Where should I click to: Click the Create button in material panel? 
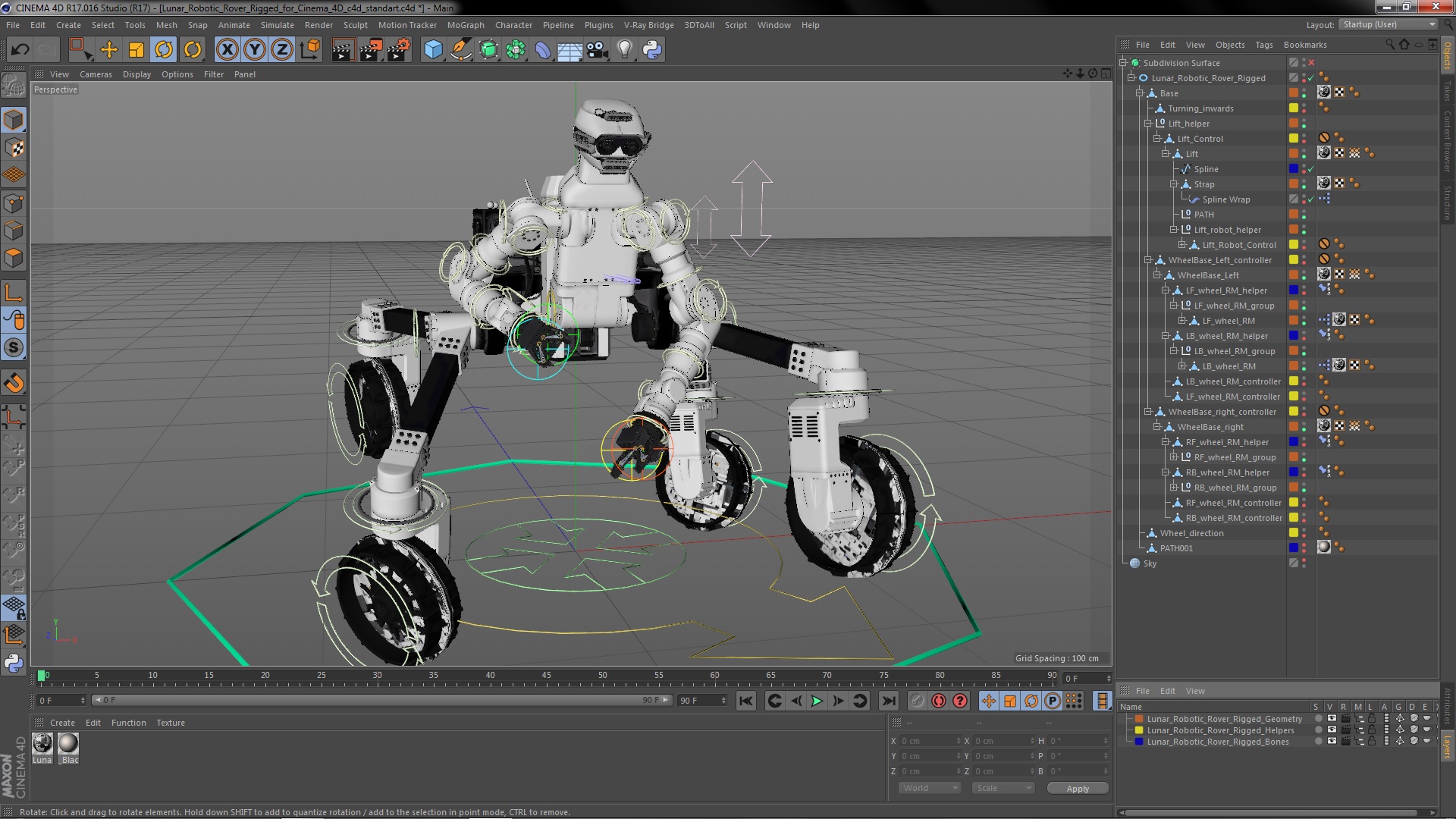[x=62, y=722]
